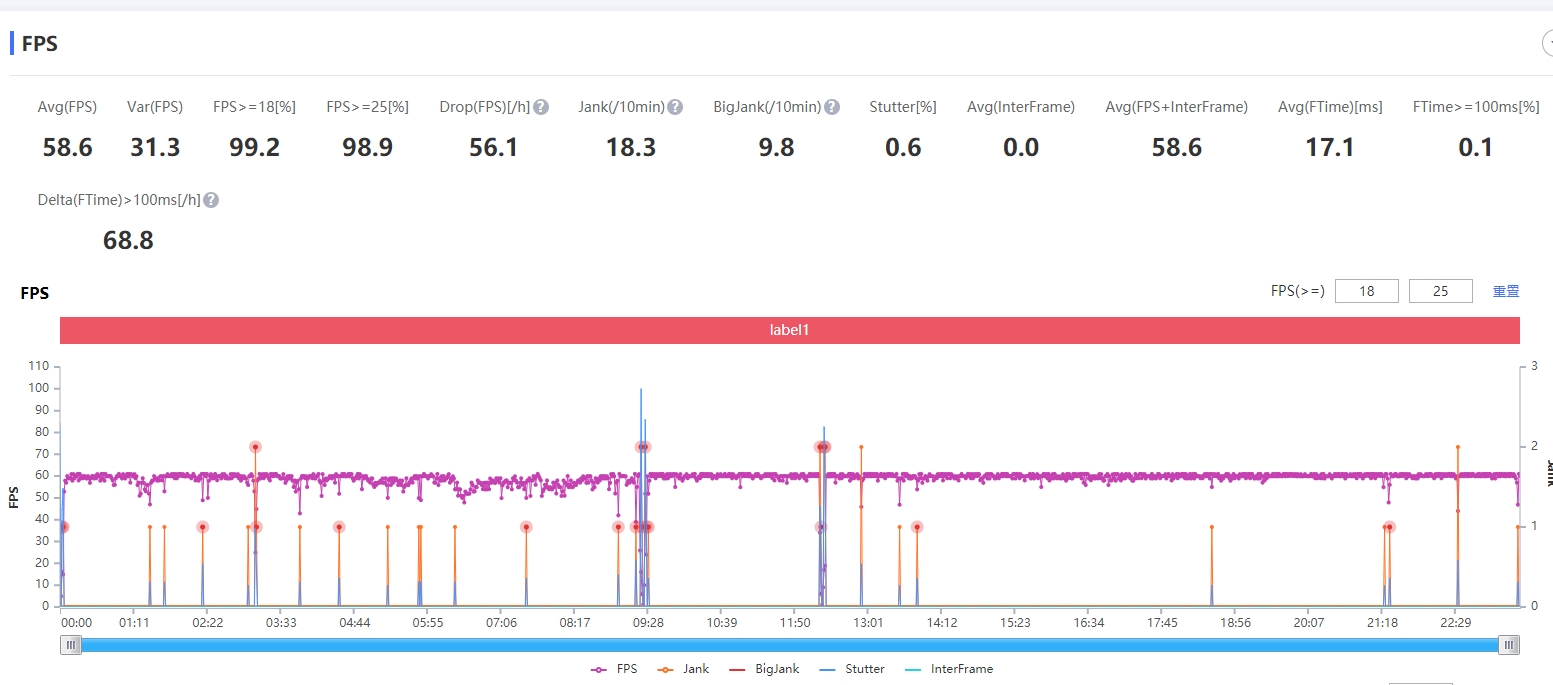Image resolution: width=1553 pixels, height=685 pixels.
Task: Click the FPS threshold field showing 18
Action: tap(1366, 291)
